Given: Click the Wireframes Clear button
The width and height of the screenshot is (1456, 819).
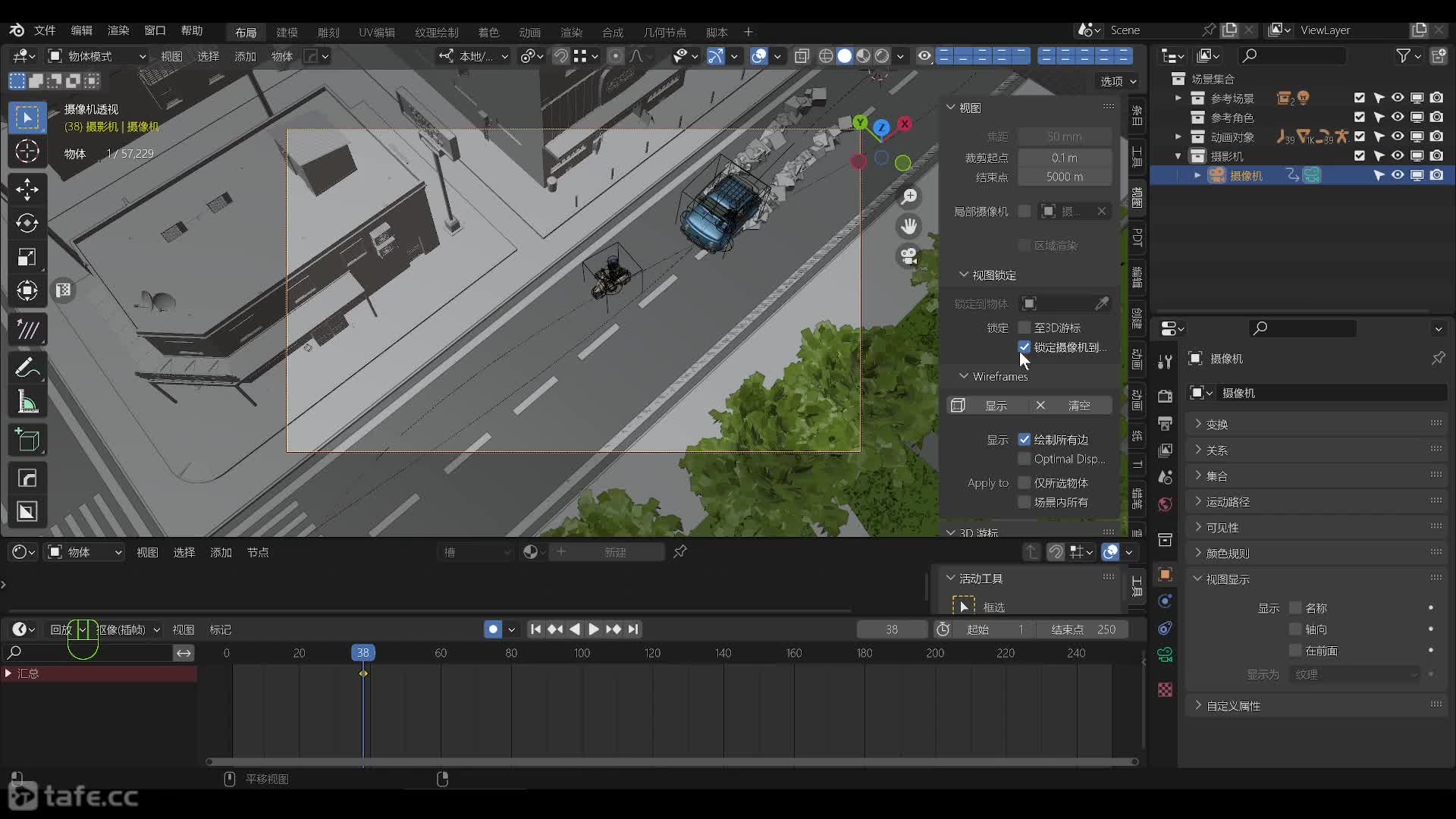Looking at the screenshot, I should pyautogui.click(x=1069, y=405).
